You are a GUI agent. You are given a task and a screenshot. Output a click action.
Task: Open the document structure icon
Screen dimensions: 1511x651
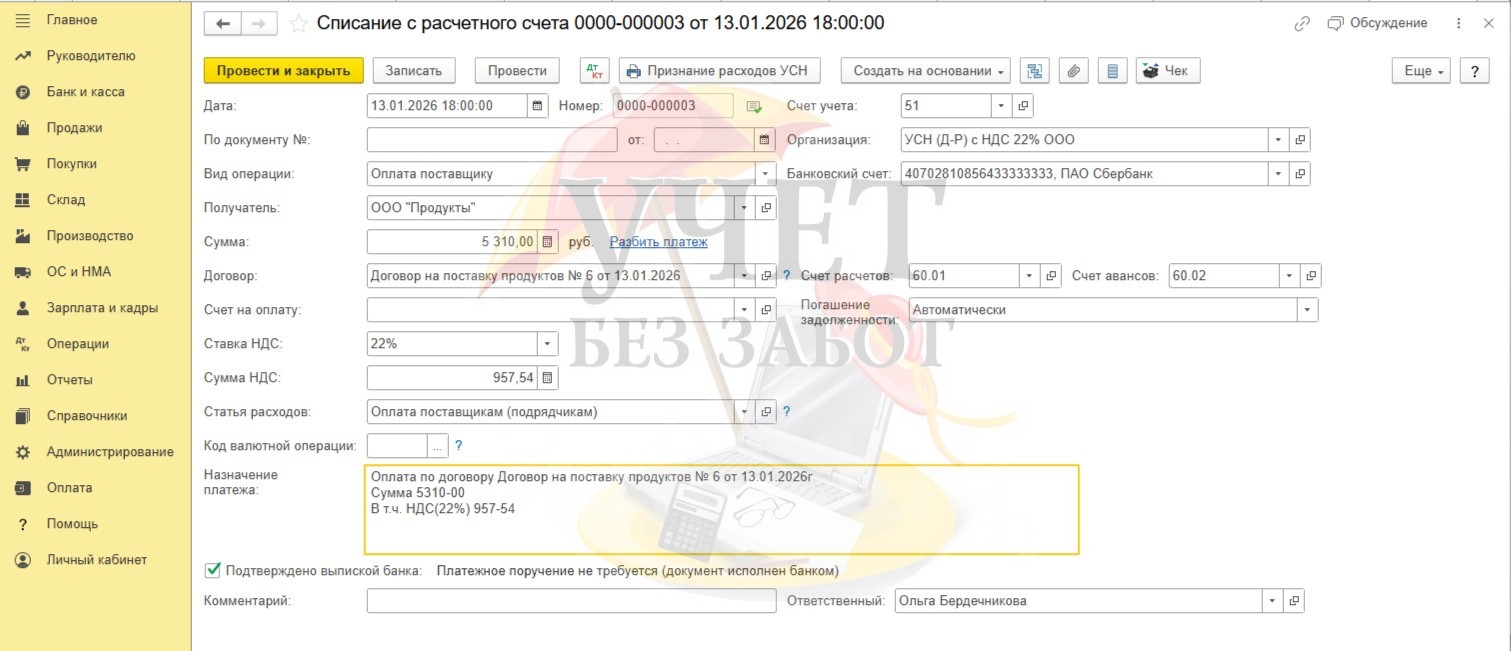(x=1035, y=71)
